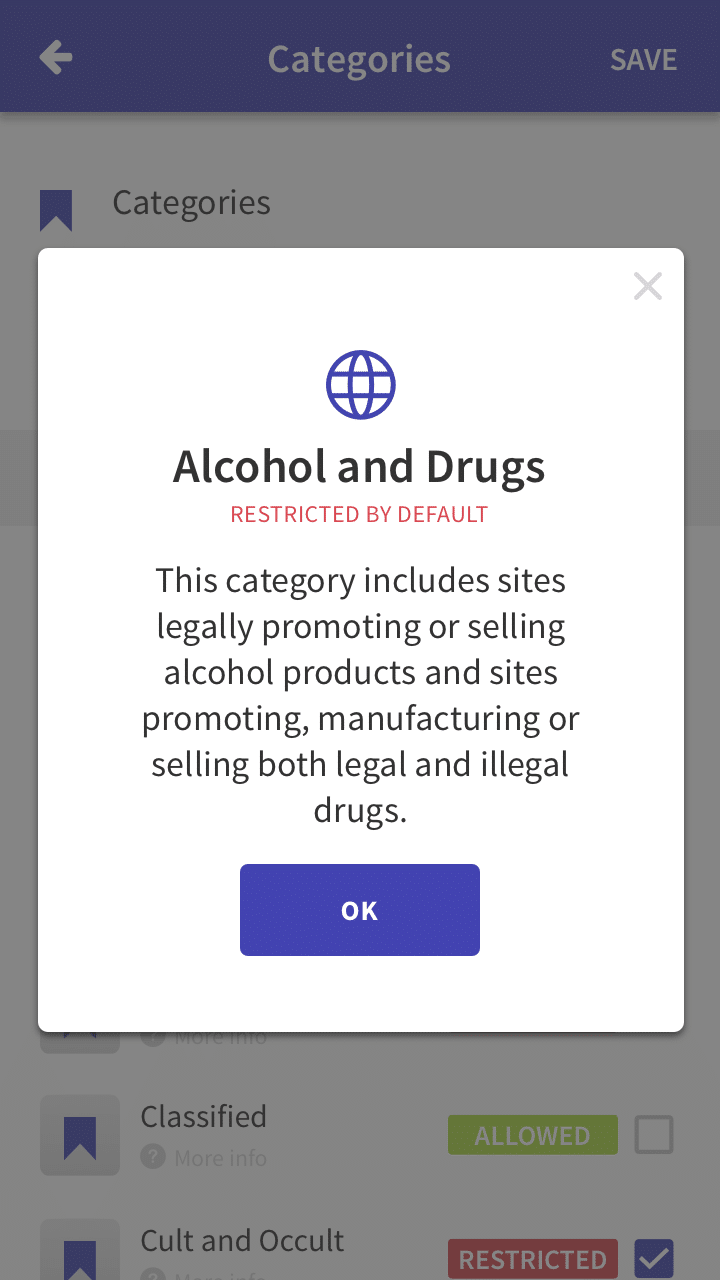
Task: Click the Categories title in header
Action: (x=359, y=59)
